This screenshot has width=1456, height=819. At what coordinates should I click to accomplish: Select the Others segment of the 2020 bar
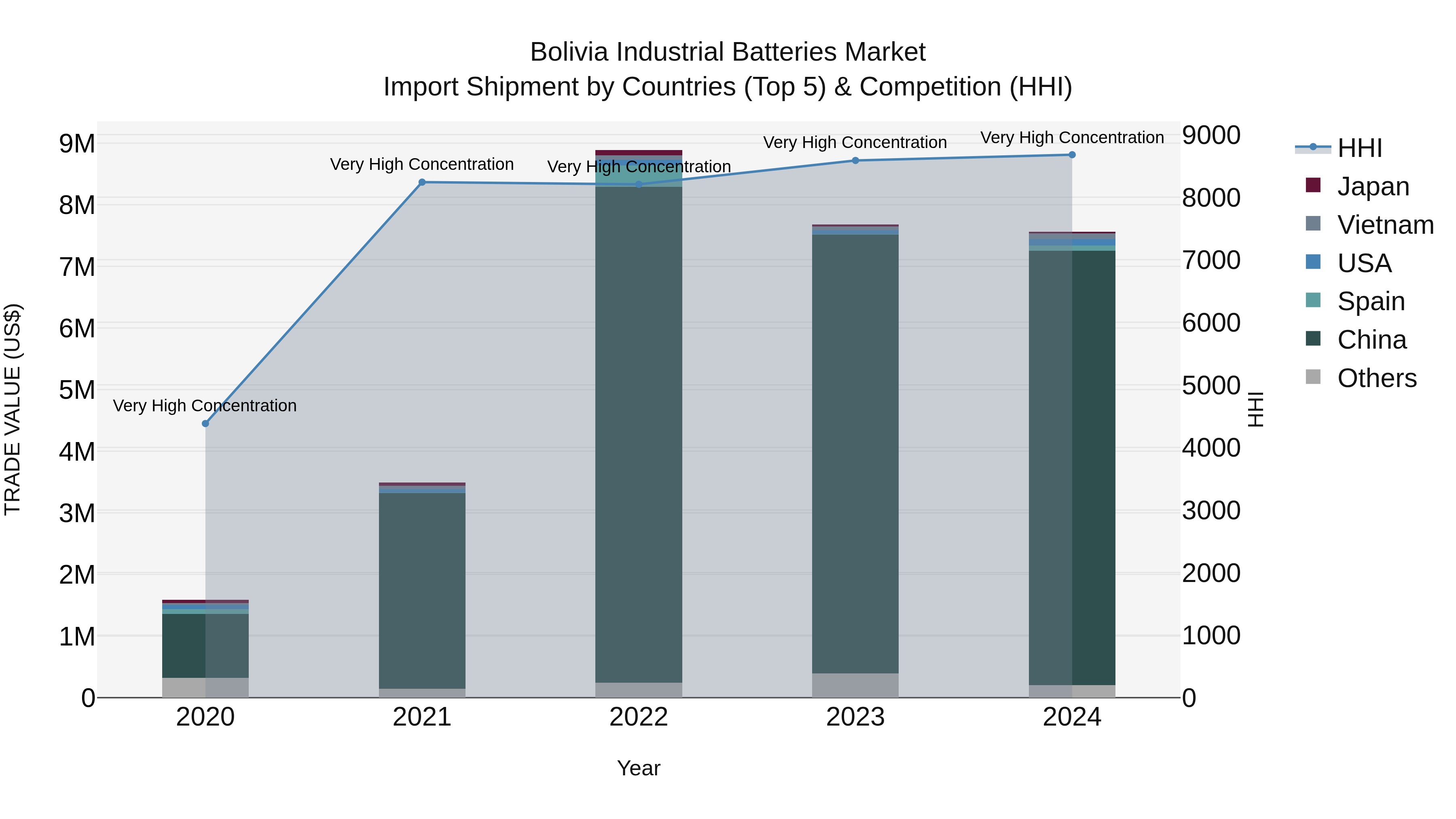205,687
